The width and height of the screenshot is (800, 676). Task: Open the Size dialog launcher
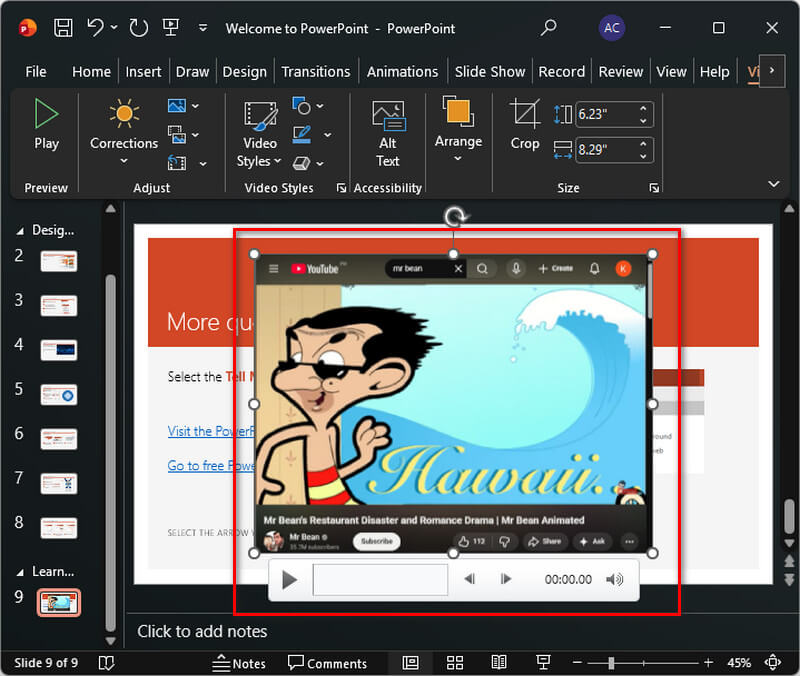(654, 188)
